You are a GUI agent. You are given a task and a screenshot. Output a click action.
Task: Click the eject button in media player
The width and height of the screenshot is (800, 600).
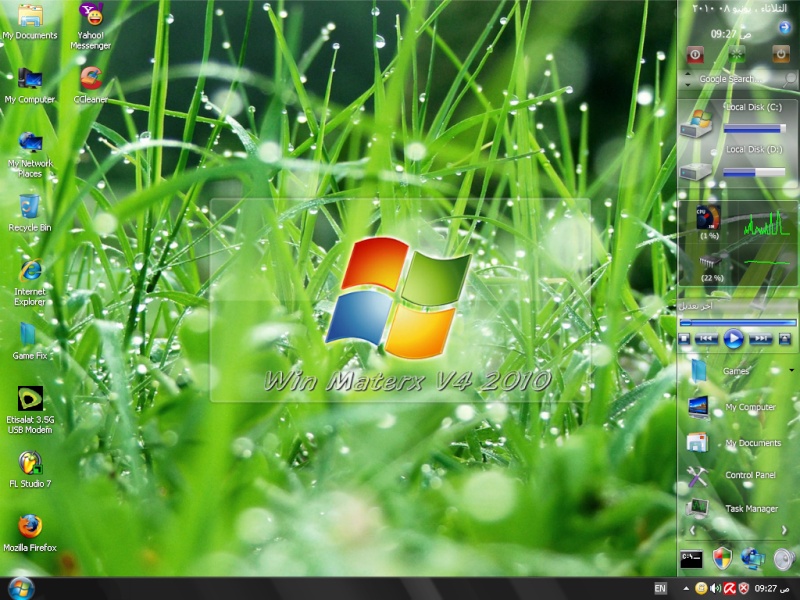[x=785, y=339]
